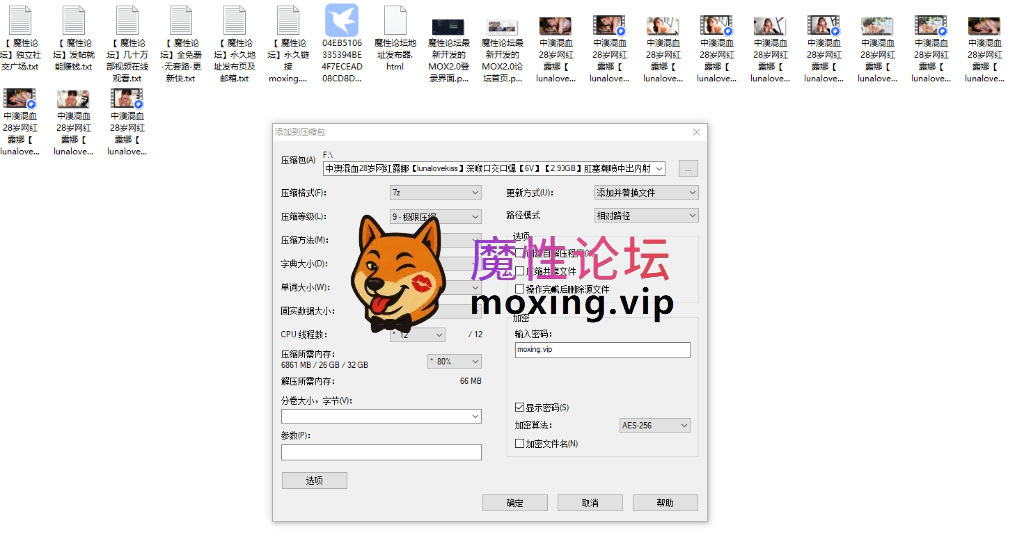Open the 压缩格式 7z dropdown

click(436, 193)
